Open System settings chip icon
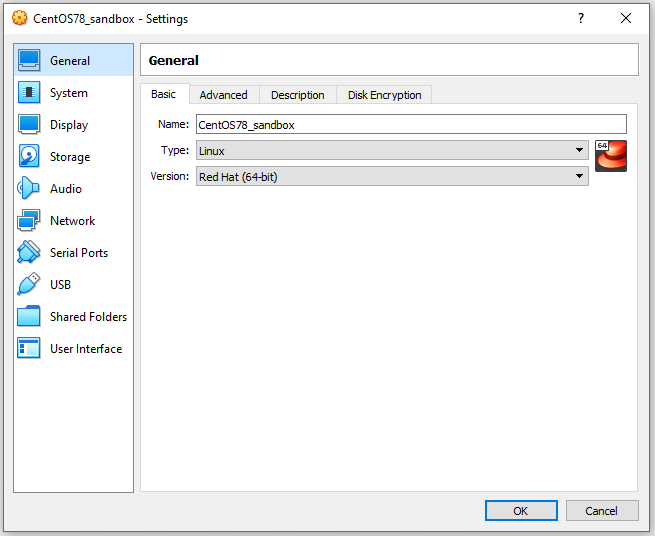This screenshot has height=536, width=655. tap(29, 93)
